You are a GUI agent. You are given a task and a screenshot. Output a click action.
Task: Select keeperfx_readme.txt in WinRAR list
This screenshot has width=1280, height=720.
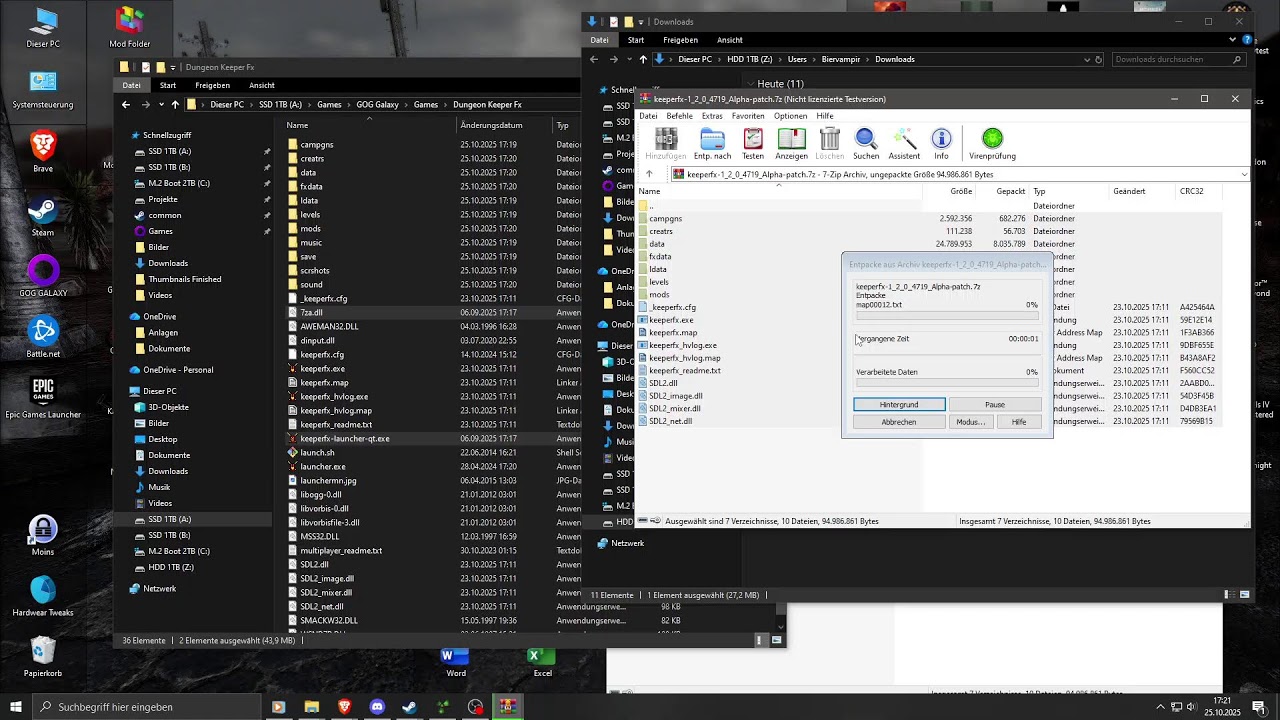(x=685, y=370)
